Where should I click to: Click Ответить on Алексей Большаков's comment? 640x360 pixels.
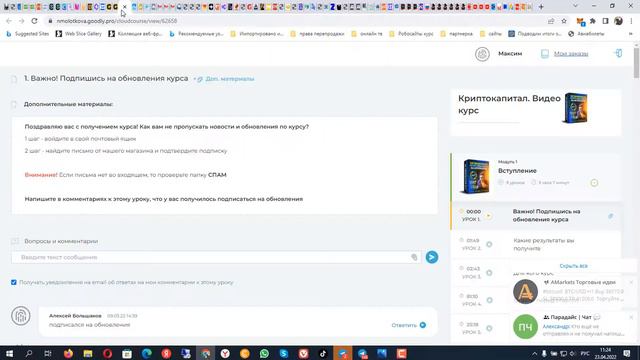click(x=409, y=325)
